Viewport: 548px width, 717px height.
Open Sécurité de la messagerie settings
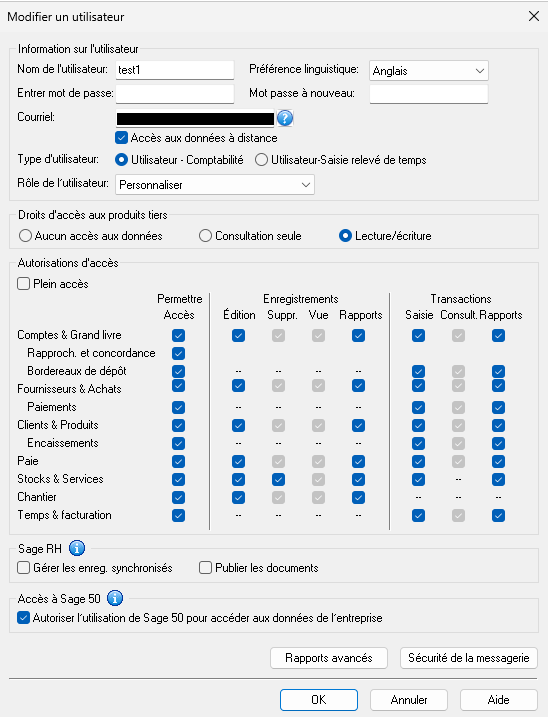[468, 658]
